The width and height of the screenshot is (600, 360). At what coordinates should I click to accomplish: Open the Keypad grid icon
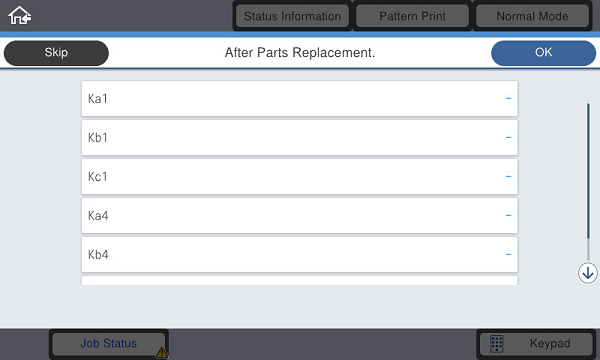[x=497, y=344]
